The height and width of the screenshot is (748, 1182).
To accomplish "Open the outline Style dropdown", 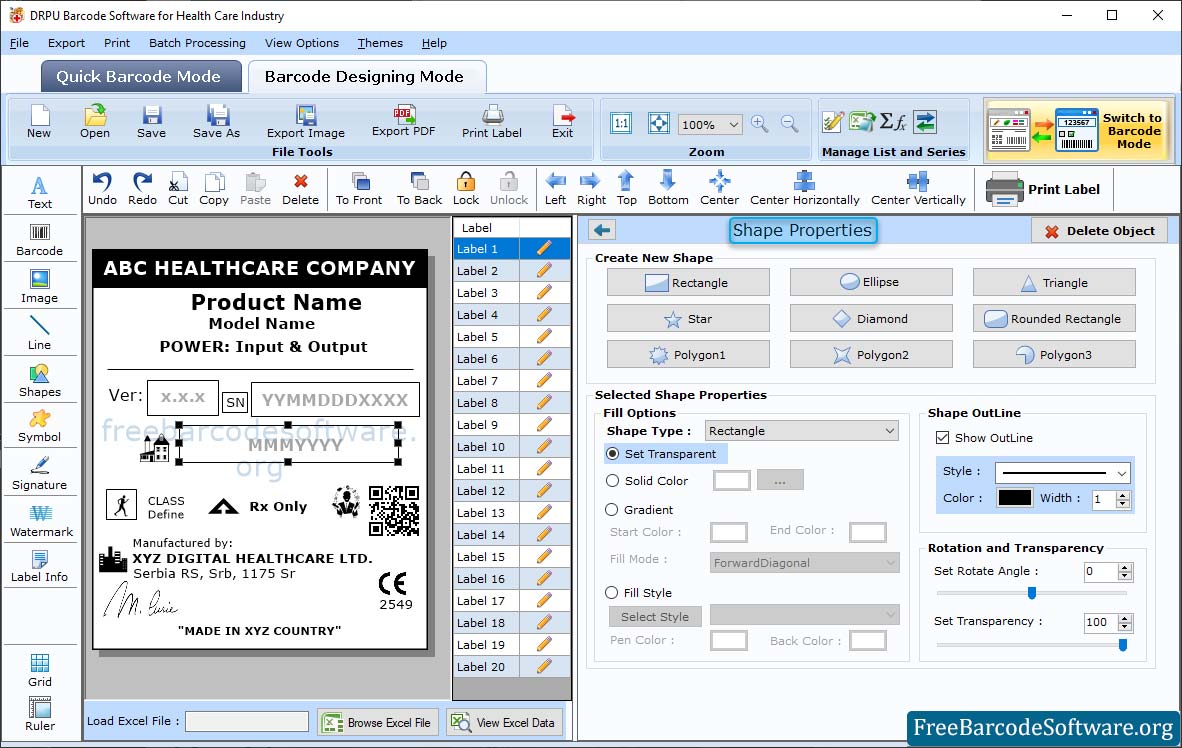I will click(x=1062, y=473).
